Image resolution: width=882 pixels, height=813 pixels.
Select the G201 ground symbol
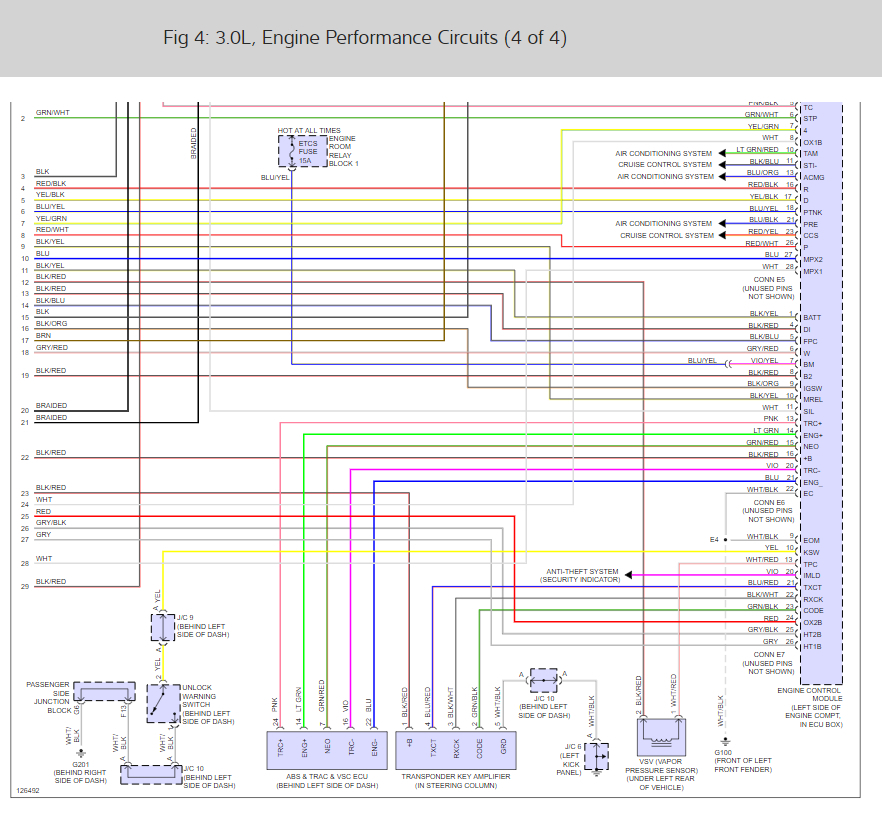[81, 753]
